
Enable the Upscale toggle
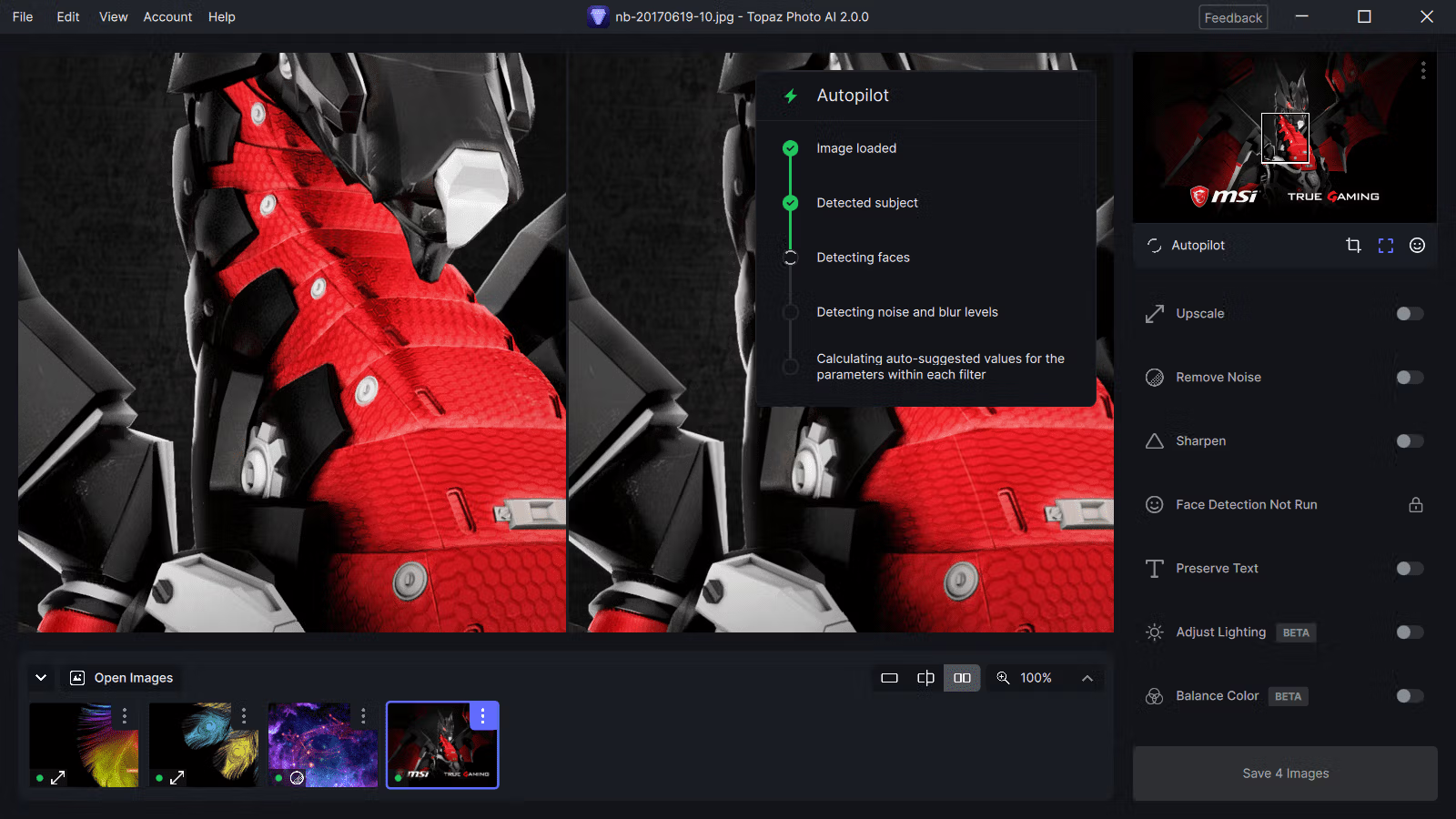click(x=1410, y=314)
